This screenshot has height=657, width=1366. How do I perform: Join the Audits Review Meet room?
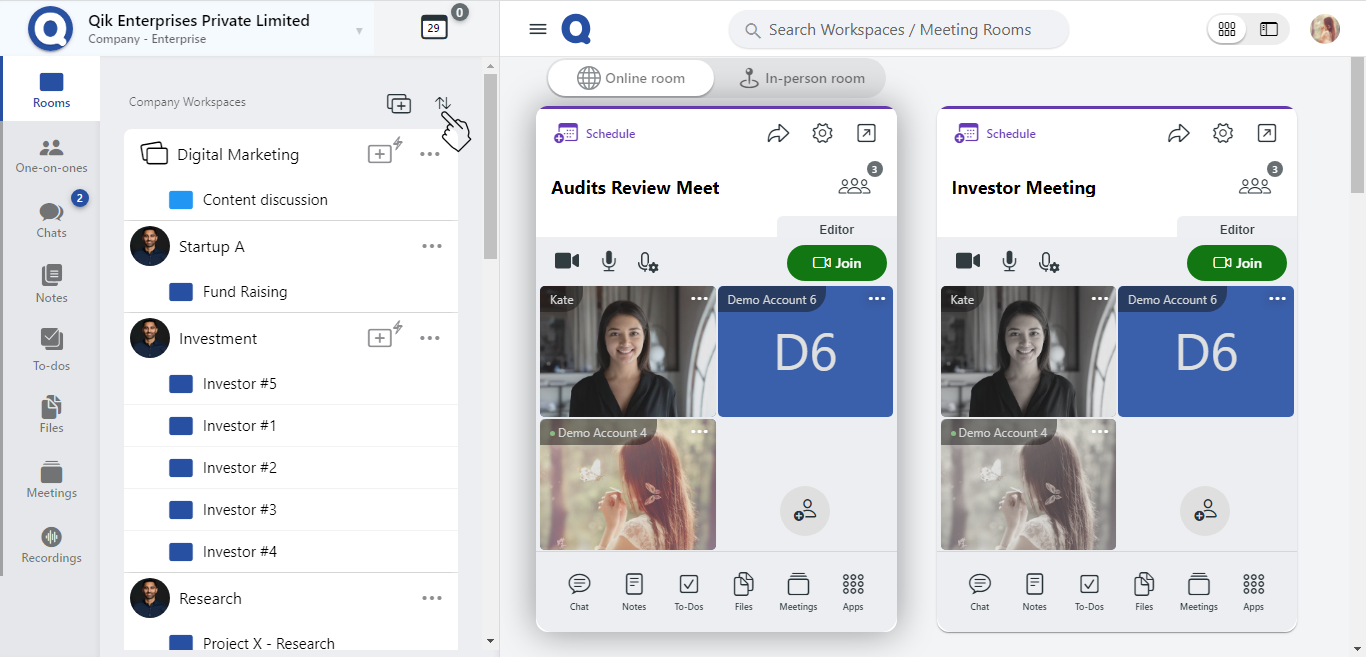[x=836, y=263]
